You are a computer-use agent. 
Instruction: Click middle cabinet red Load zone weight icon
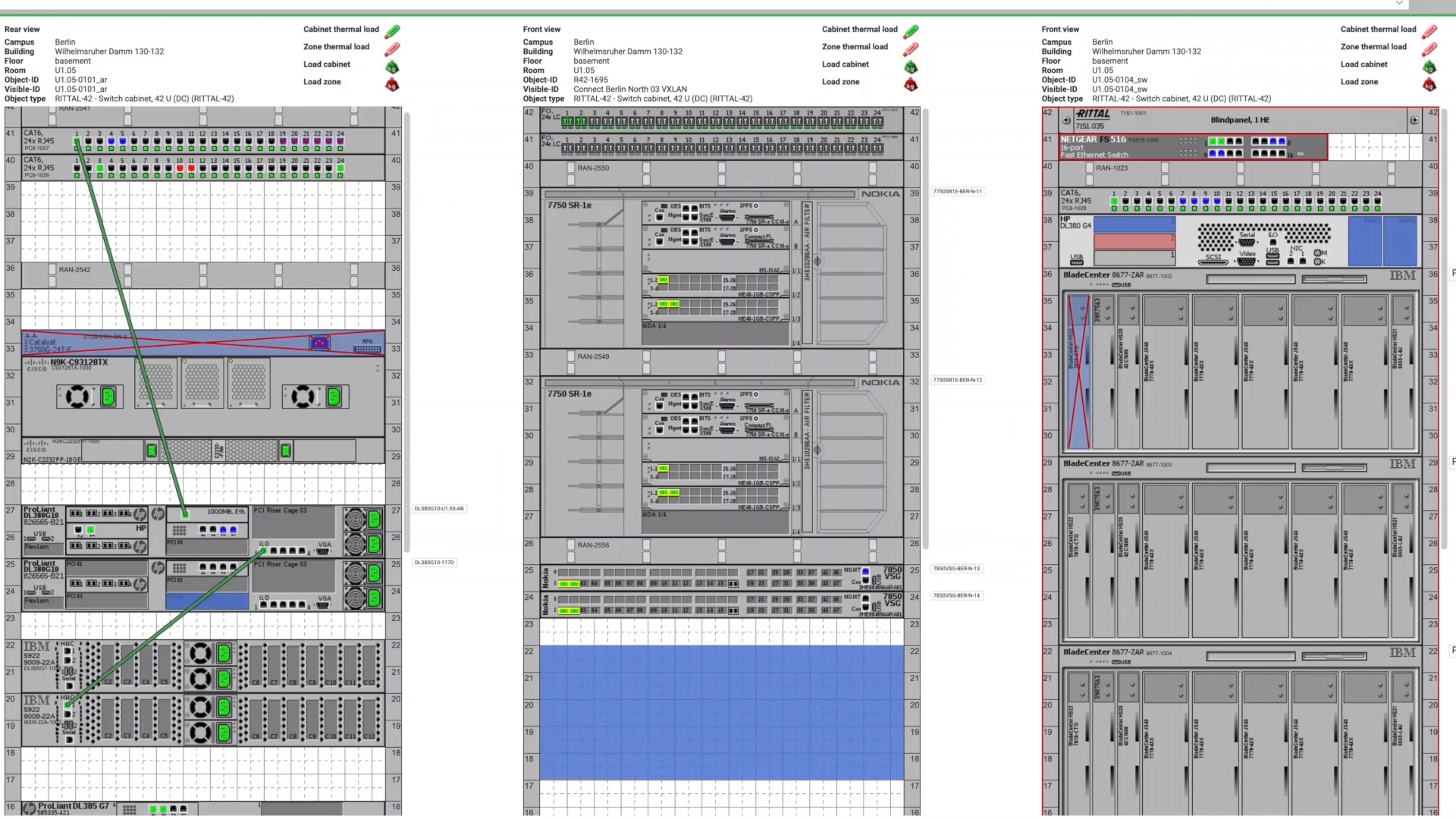pyautogui.click(x=911, y=85)
